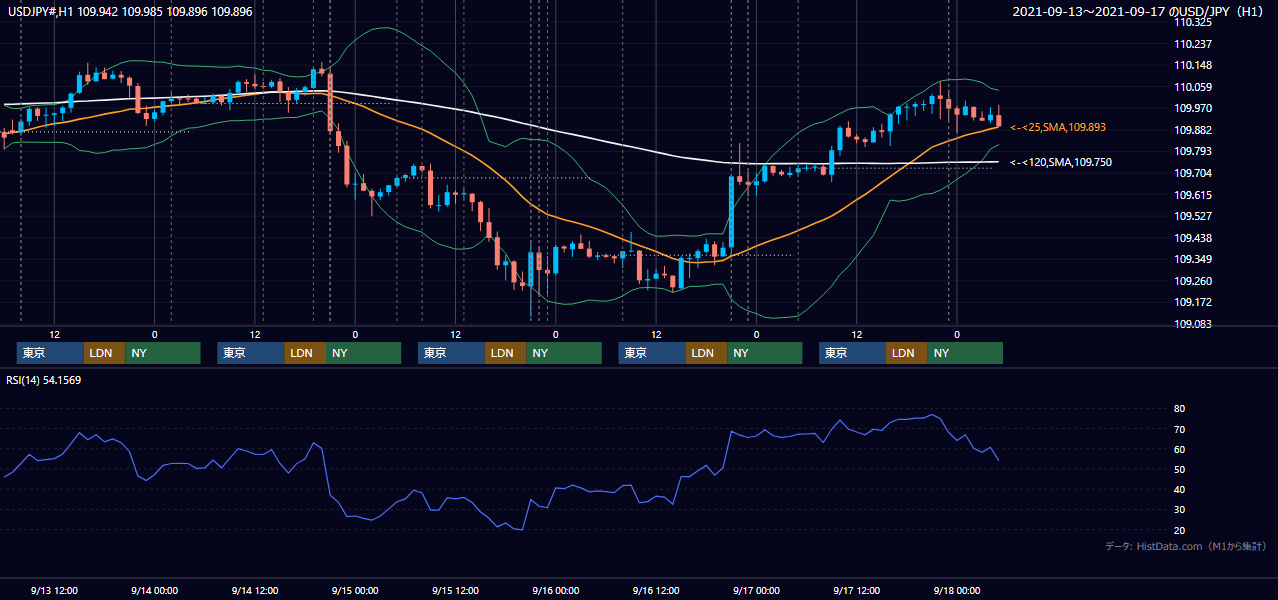This screenshot has height=600, width=1278.
Task: Click price axis value 109.083
Action: 1193,324
